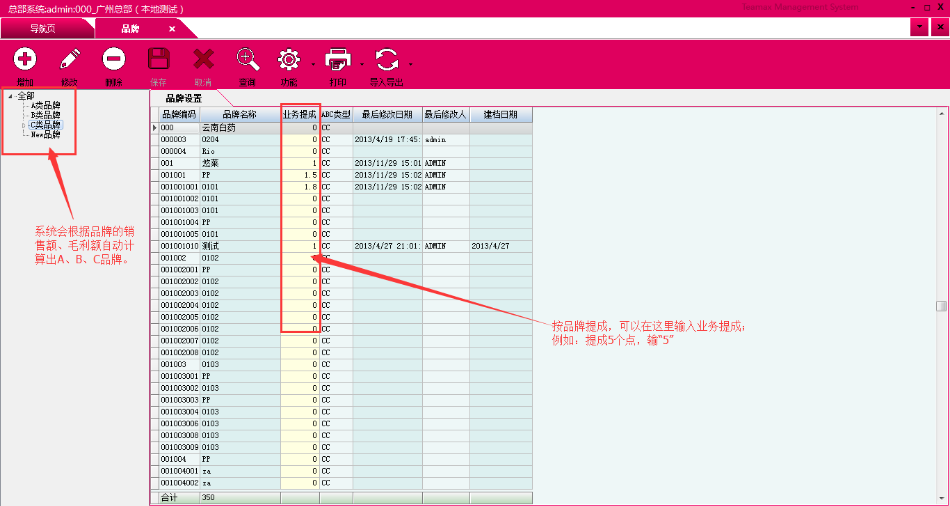Screen dimensions: 950x506
Task: Select the 品牌设置 sub-tab
Action: point(183,98)
